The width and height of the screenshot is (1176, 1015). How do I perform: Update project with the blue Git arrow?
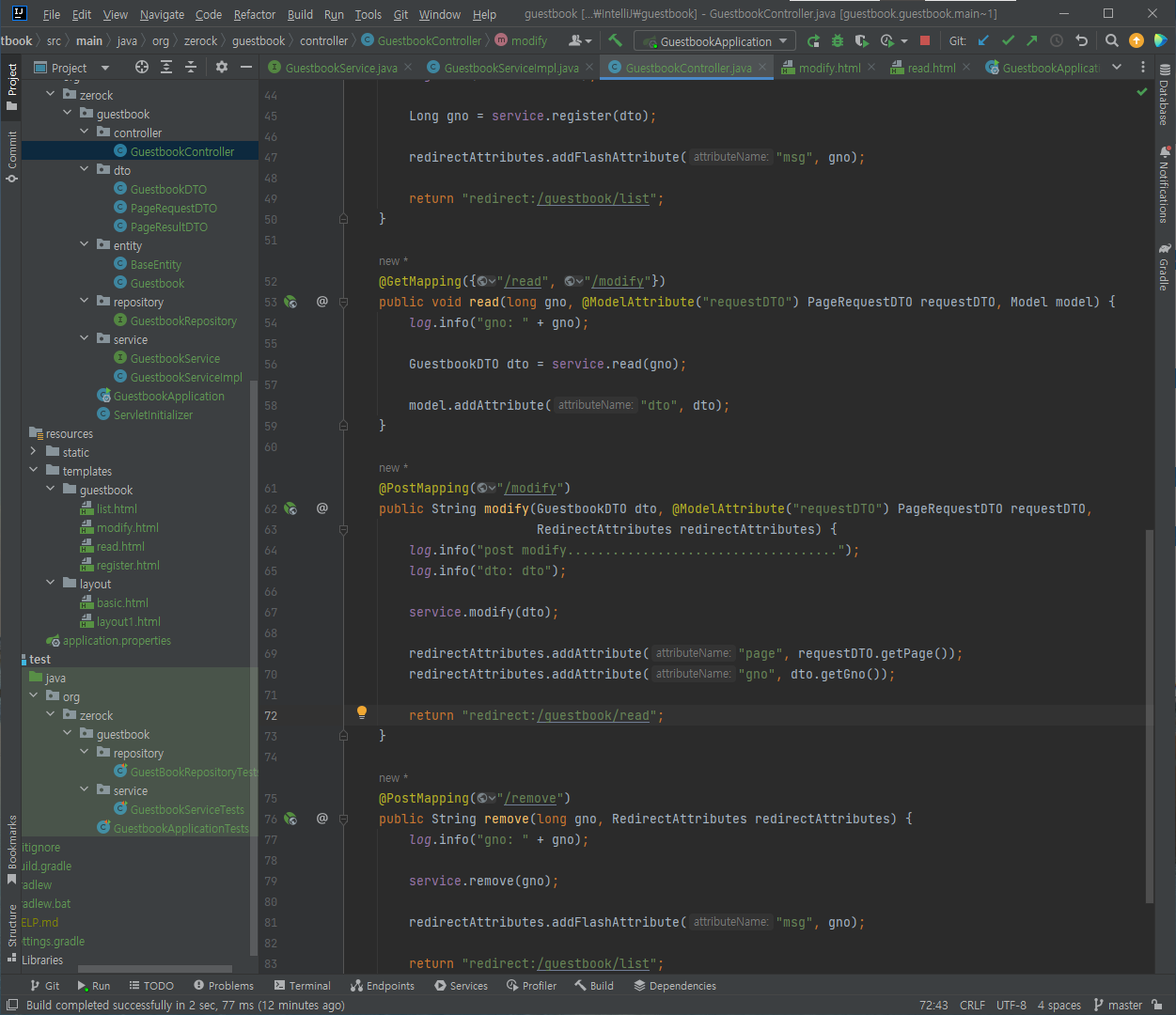pos(983,40)
